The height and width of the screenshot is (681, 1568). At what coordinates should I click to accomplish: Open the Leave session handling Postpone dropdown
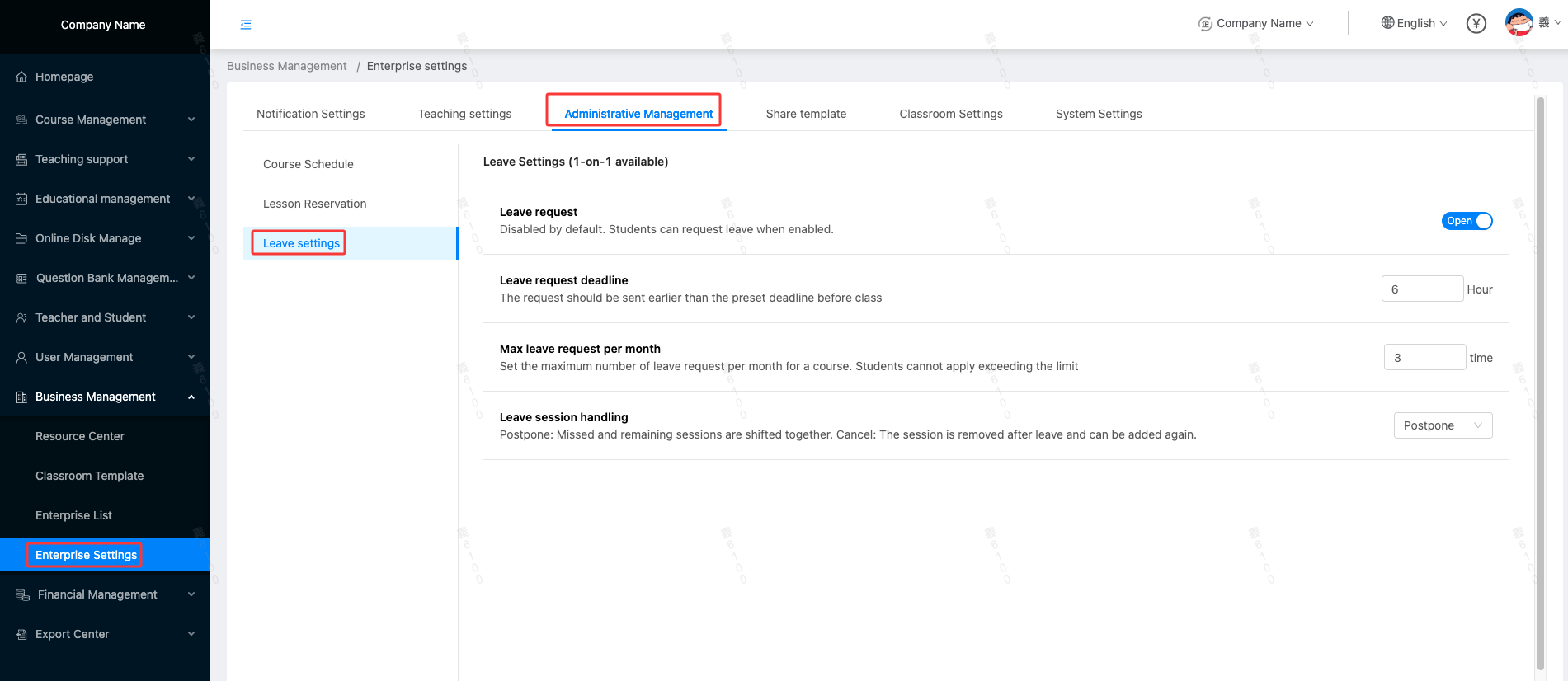(1442, 425)
